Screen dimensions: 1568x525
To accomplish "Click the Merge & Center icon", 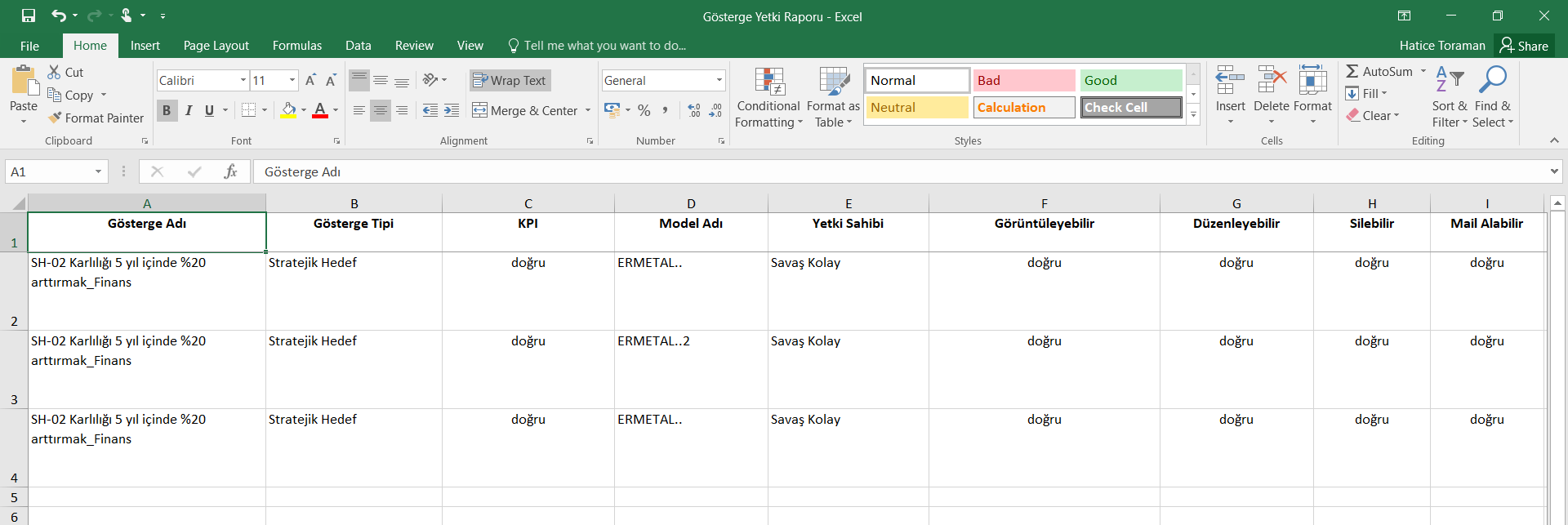I will click(480, 110).
